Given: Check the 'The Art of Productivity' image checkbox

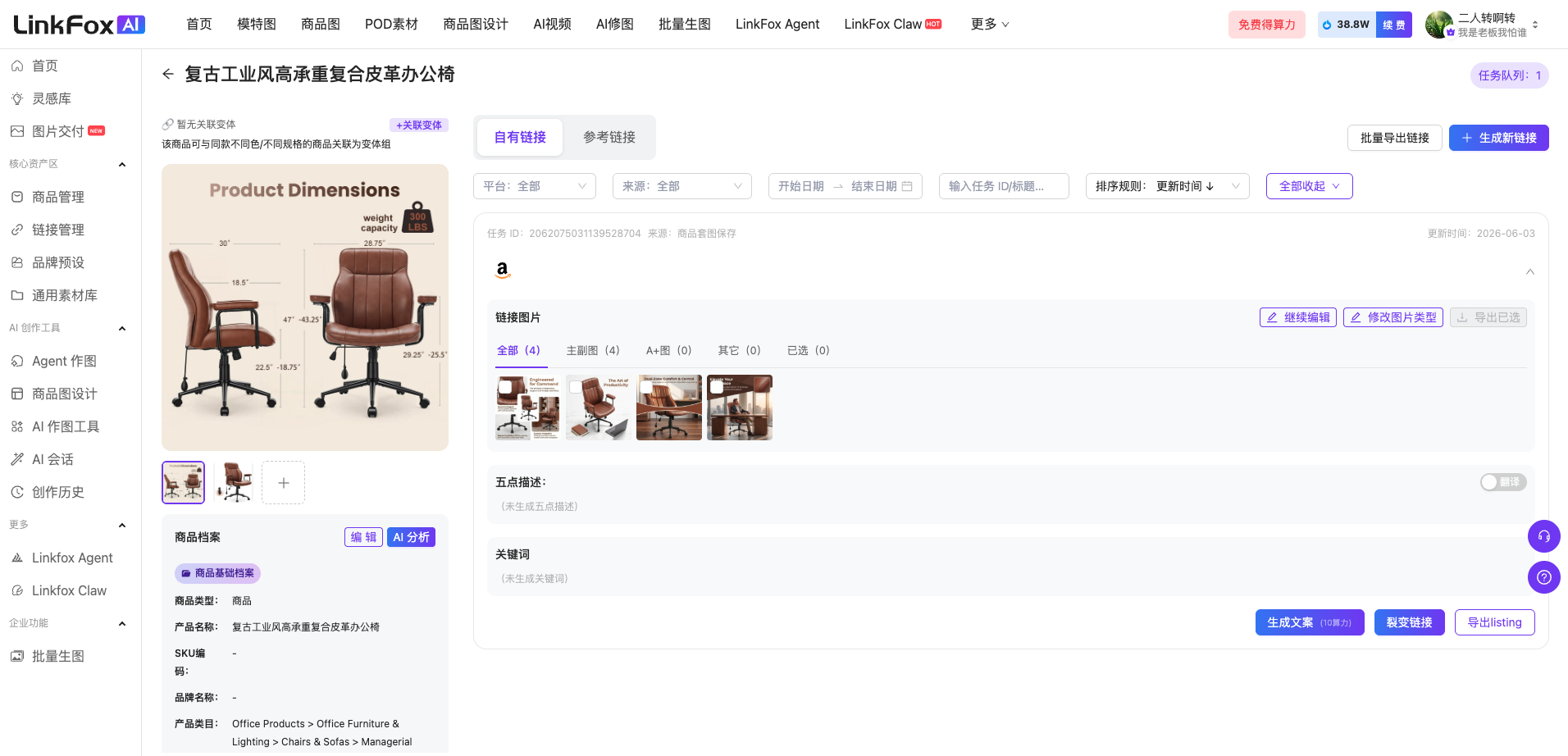Looking at the screenshot, I should tap(577, 386).
